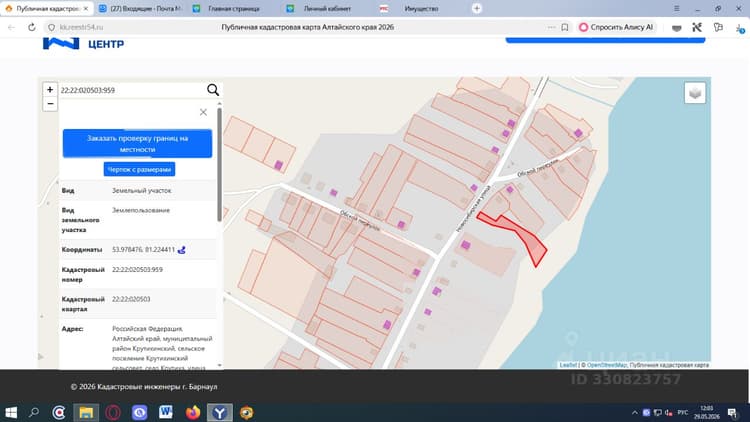Bookmark this page in the address bar
This screenshot has height=422, width=750.
pos(565,27)
